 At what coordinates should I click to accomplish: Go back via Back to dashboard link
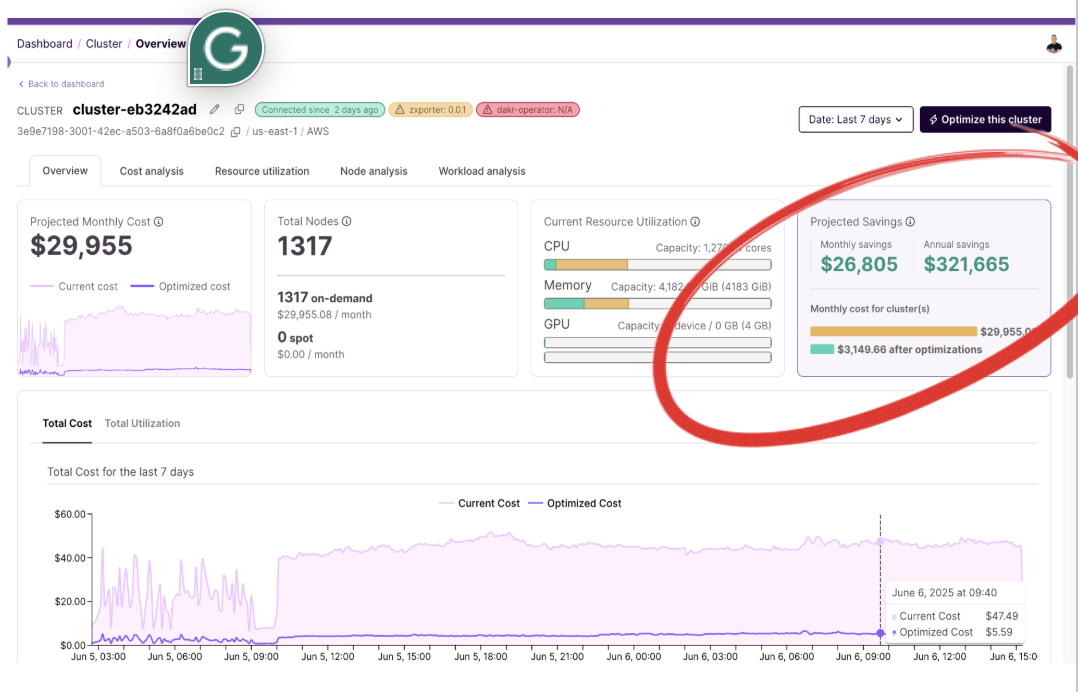pos(62,84)
